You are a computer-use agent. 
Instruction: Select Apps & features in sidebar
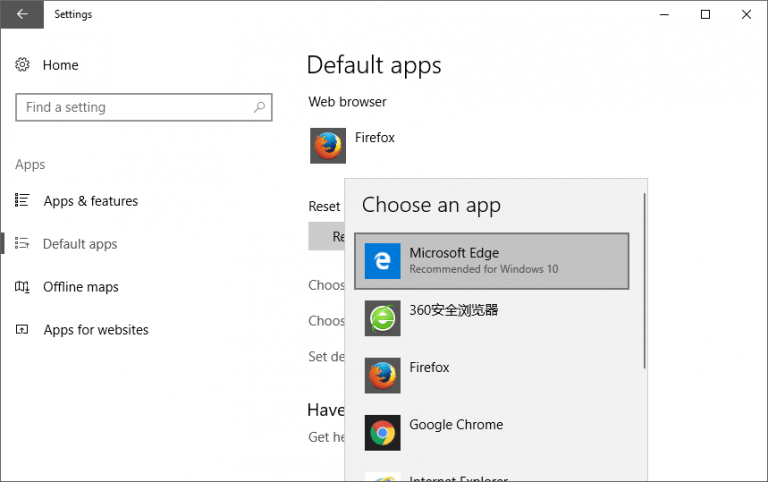click(x=90, y=201)
